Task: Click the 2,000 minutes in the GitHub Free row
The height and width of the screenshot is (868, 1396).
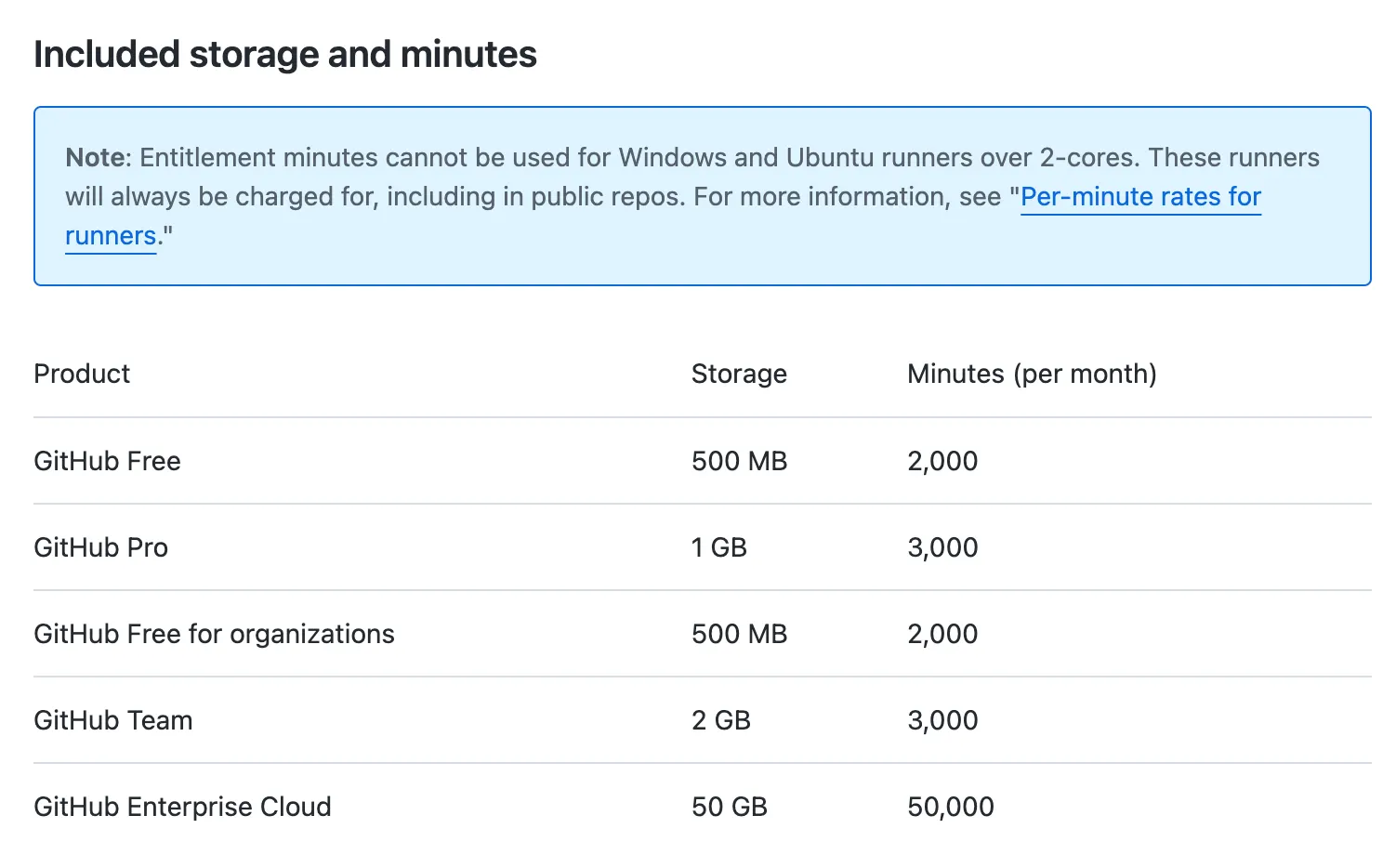Action: click(x=942, y=461)
